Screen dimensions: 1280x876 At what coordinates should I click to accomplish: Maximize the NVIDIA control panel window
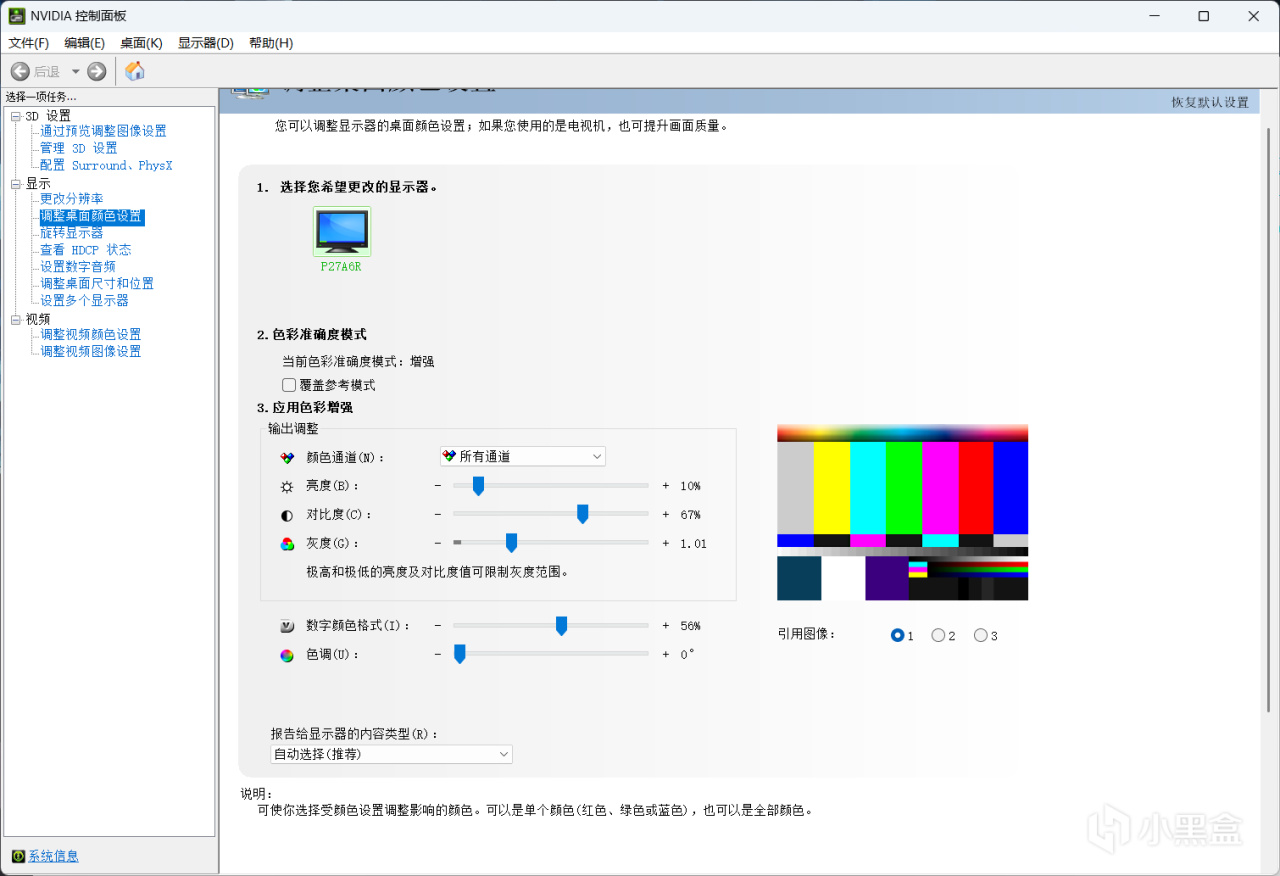[1203, 16]
